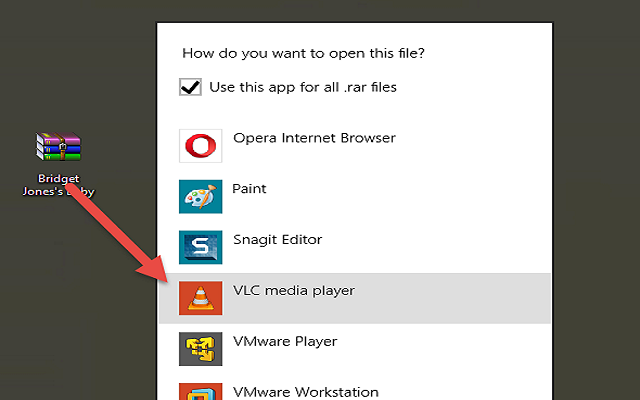Select the Opera browser icon

click(200, 146)
